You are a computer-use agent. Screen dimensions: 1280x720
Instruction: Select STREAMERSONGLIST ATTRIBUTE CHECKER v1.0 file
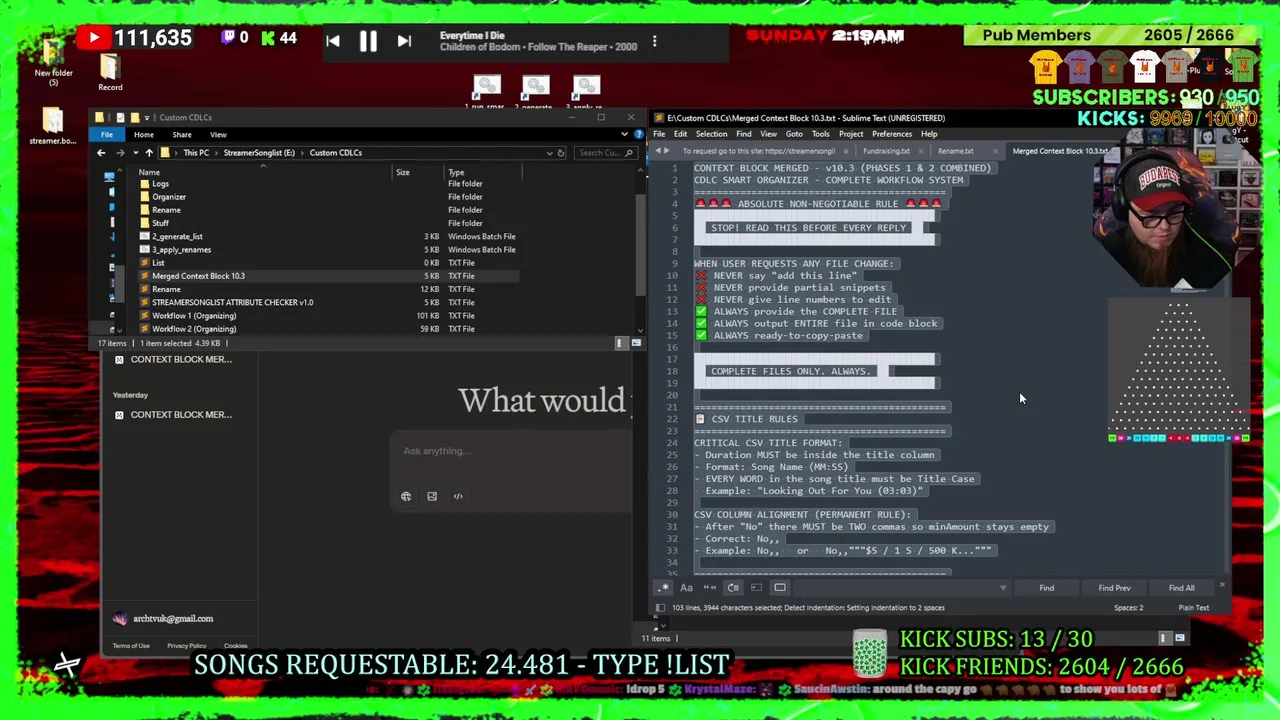[x=232, y=302]
